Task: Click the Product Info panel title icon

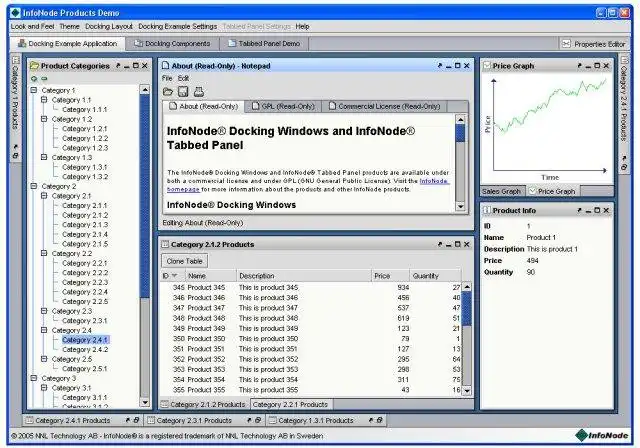Action: 487,210
